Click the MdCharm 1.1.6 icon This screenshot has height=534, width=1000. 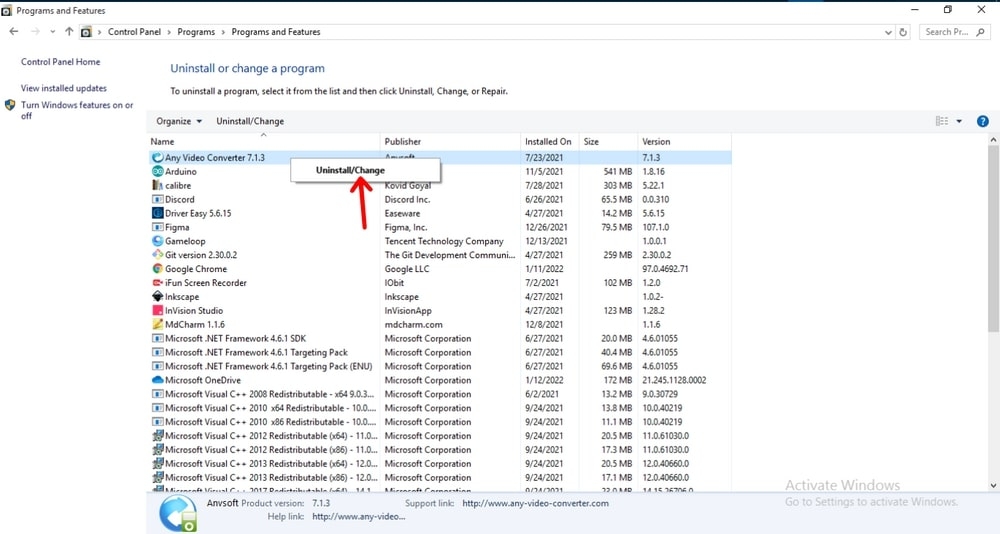click(158, 324)
